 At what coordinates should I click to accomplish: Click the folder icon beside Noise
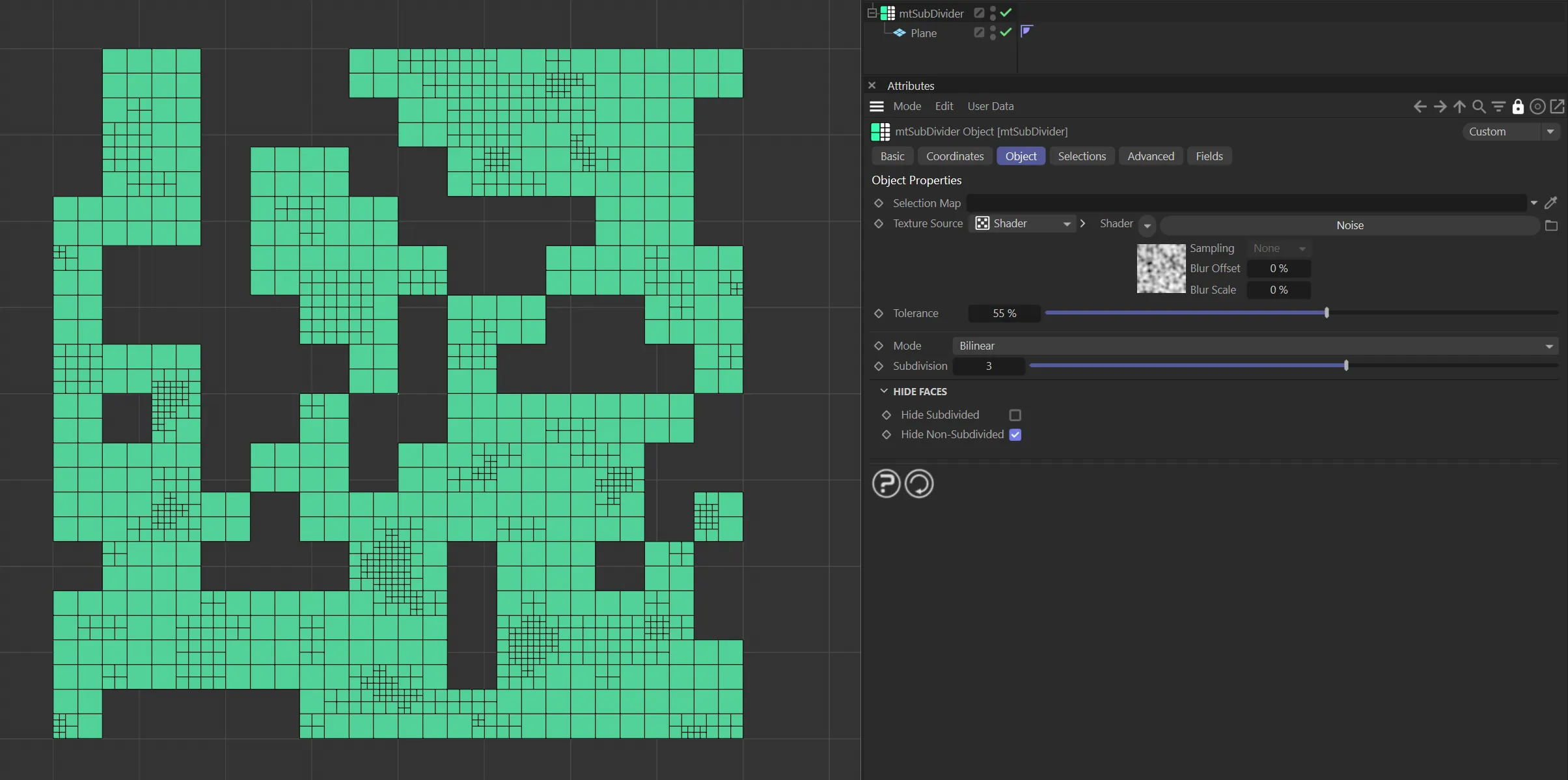[1551, 225]
